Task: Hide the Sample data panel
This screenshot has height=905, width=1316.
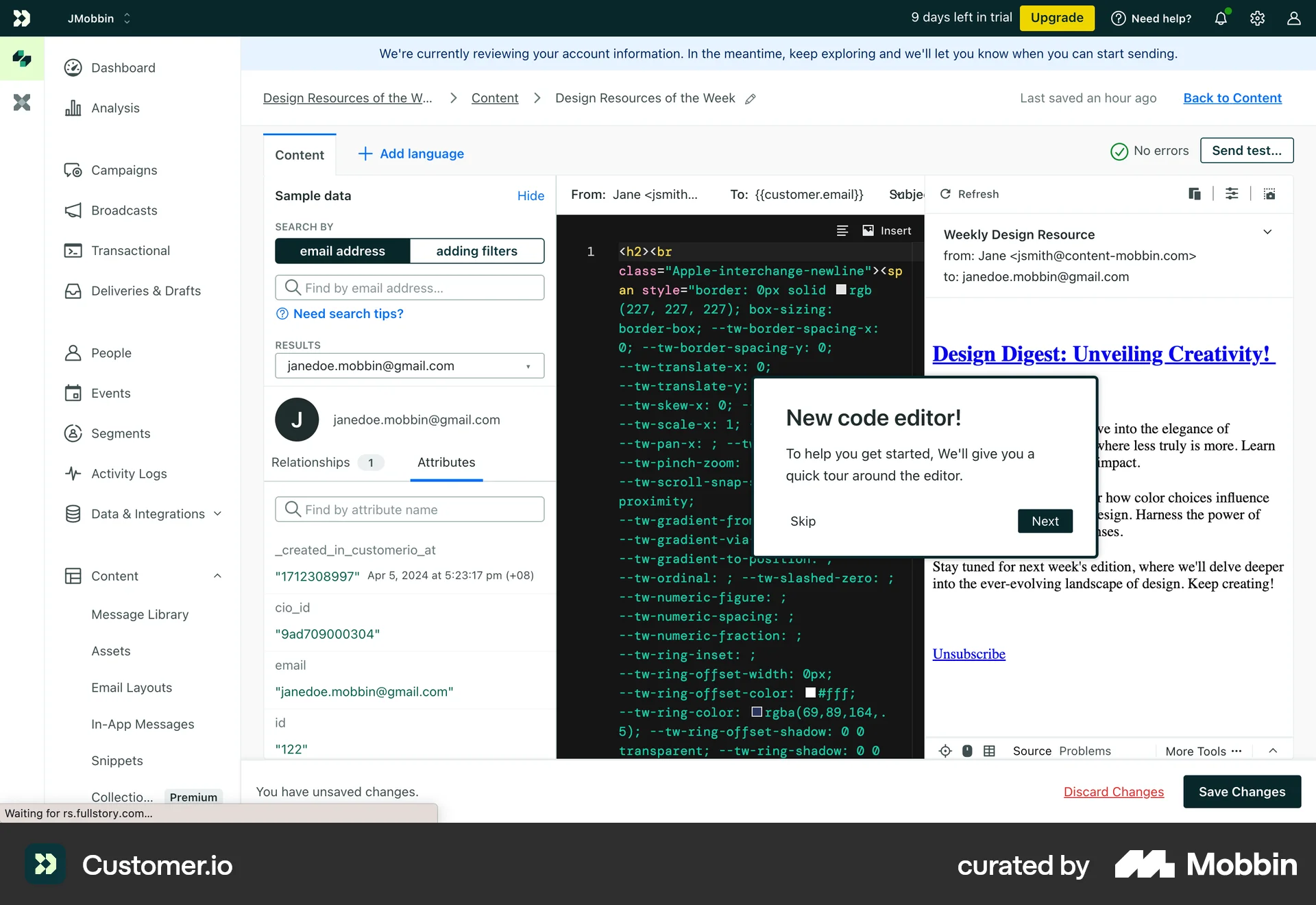Action: [530, 195]
